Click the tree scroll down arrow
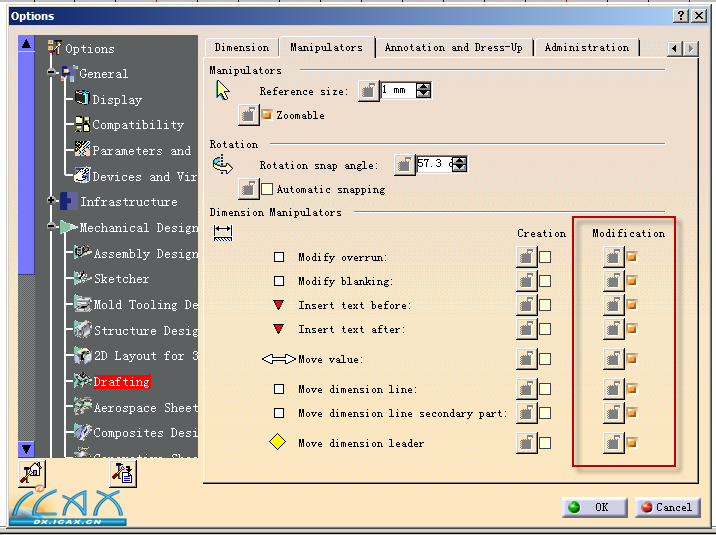Viewport: 716px width, 535px height. pos(26,449)
